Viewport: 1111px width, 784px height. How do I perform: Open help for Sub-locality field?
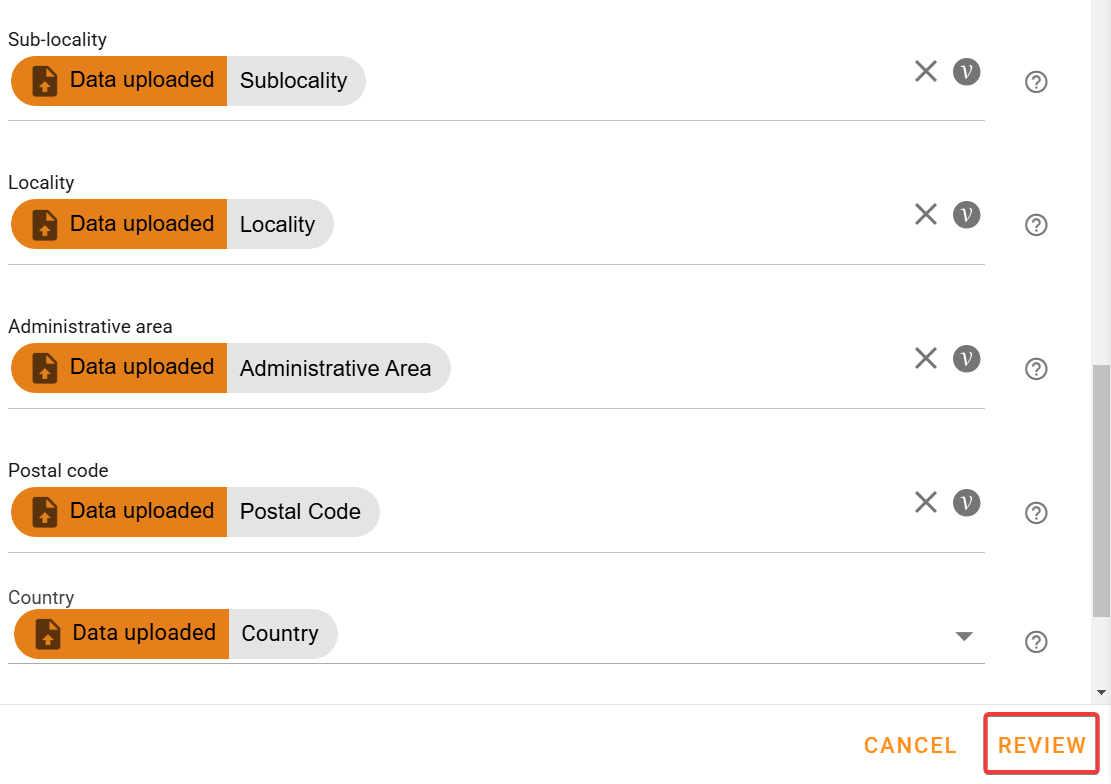(1037, 82)
